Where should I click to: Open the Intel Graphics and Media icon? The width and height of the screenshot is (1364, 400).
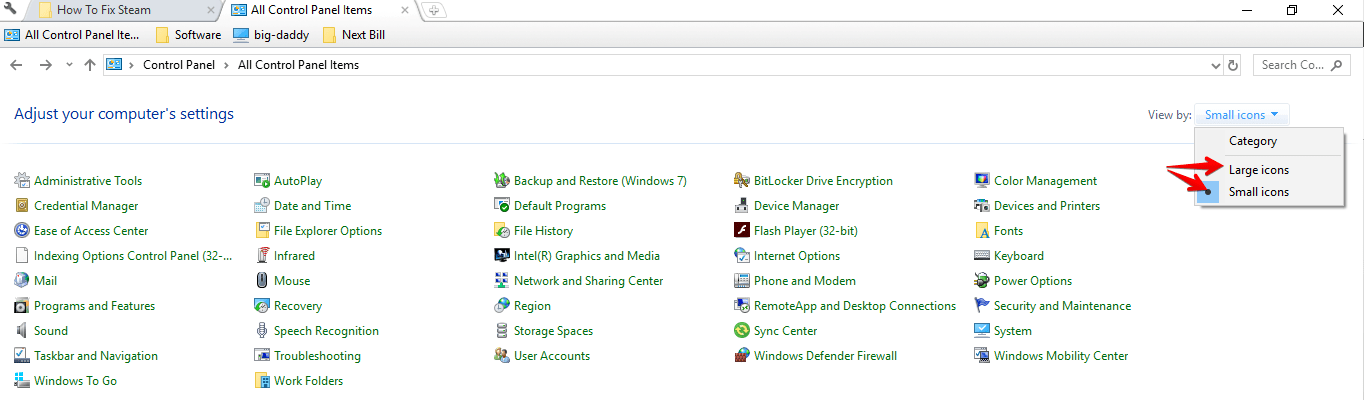click(502, 256)
